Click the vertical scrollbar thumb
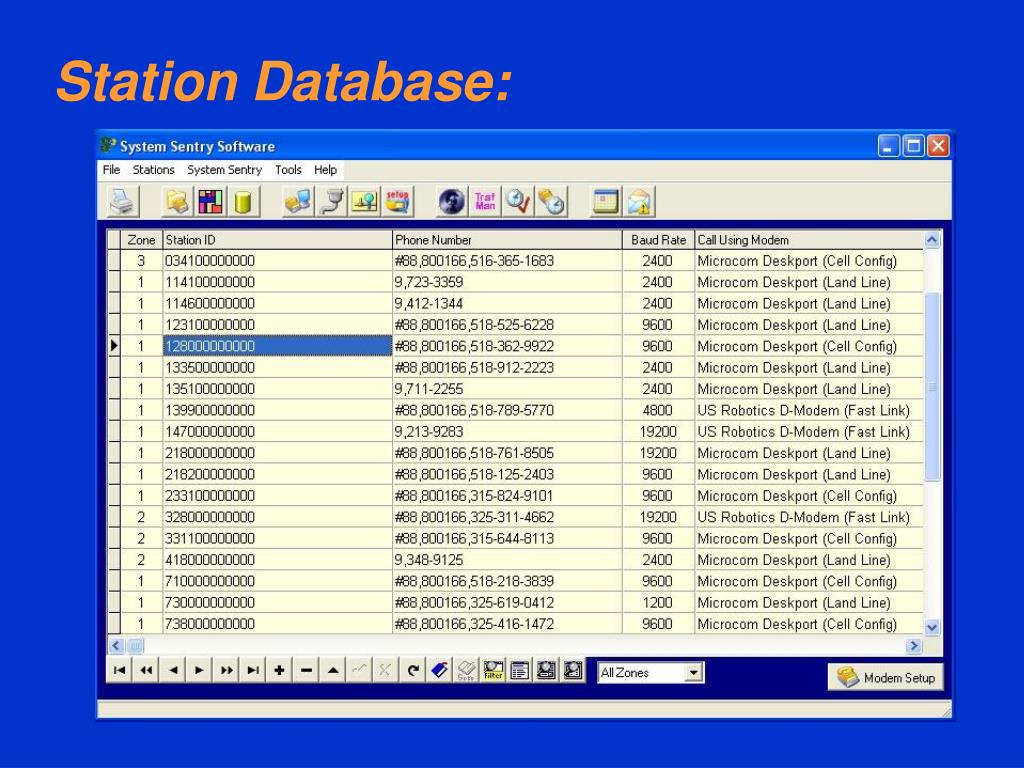 click(x=933, y=387)
